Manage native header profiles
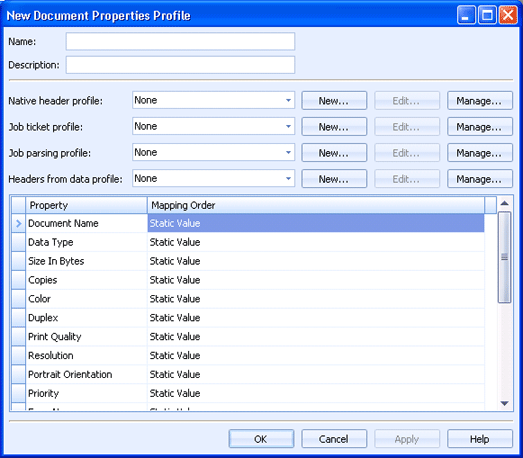Screen dimensions: 523x458 [480, 100]
